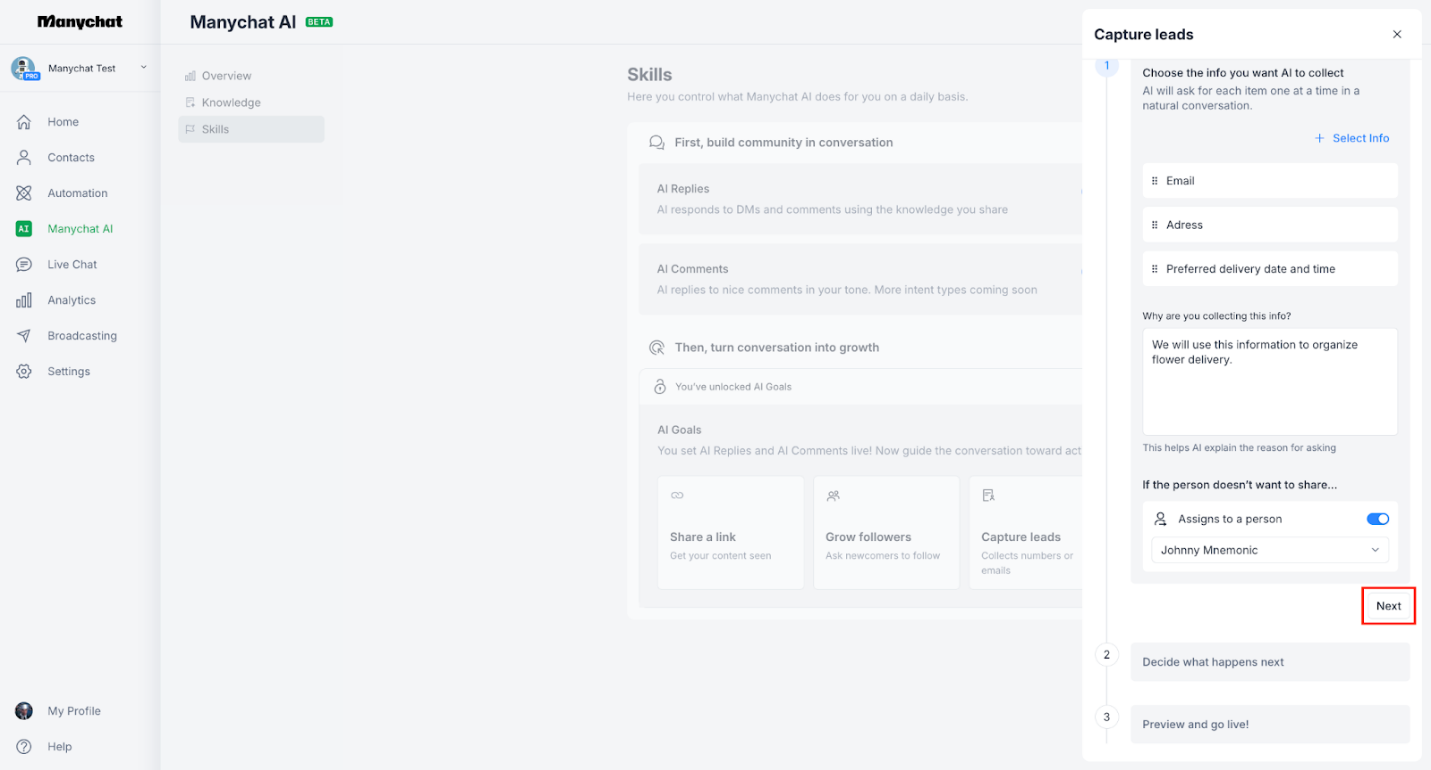Click the Manychat AI sidebar icon
Screen dimensions: 1431x770
(27, 228)
